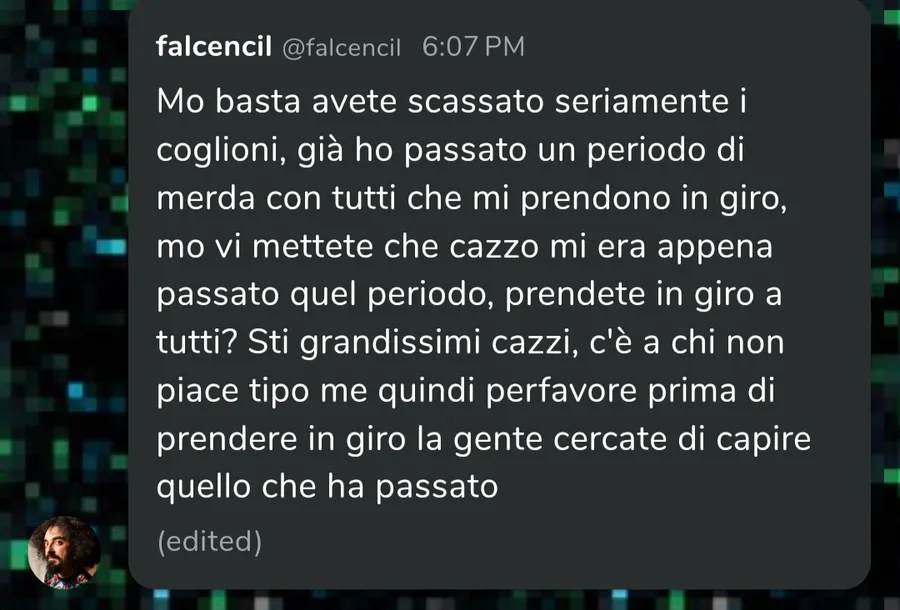
Task: Click the last line "quello che ha passato"
Action: click(x=327, y=488)
